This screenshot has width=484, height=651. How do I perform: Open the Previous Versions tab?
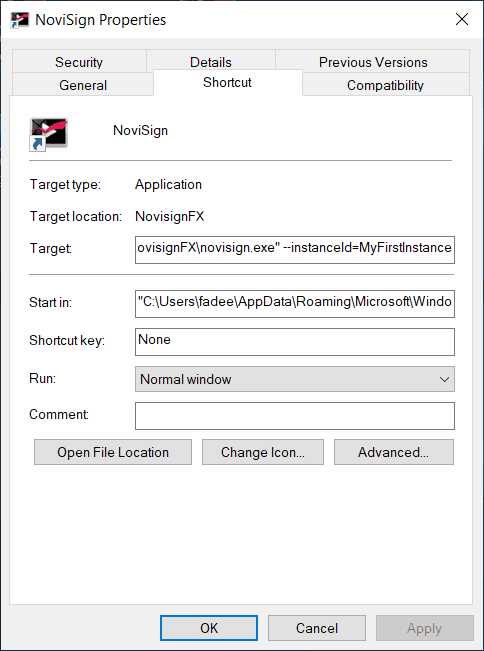point(373,62)
